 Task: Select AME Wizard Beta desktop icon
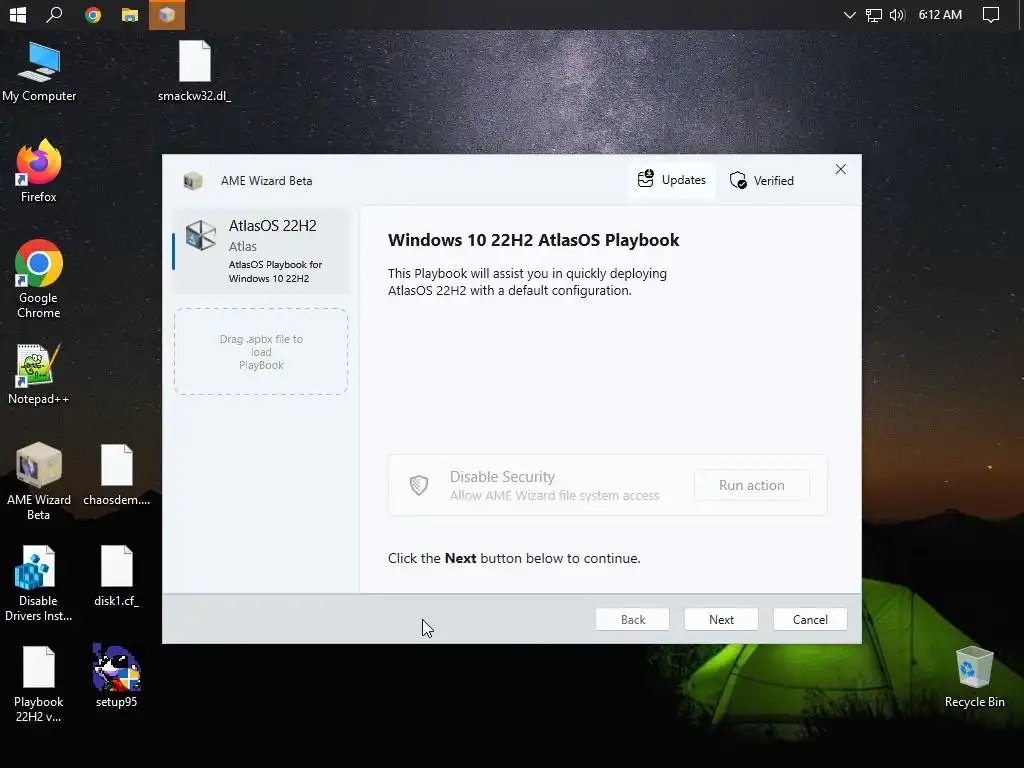click(x=39, y=481)
